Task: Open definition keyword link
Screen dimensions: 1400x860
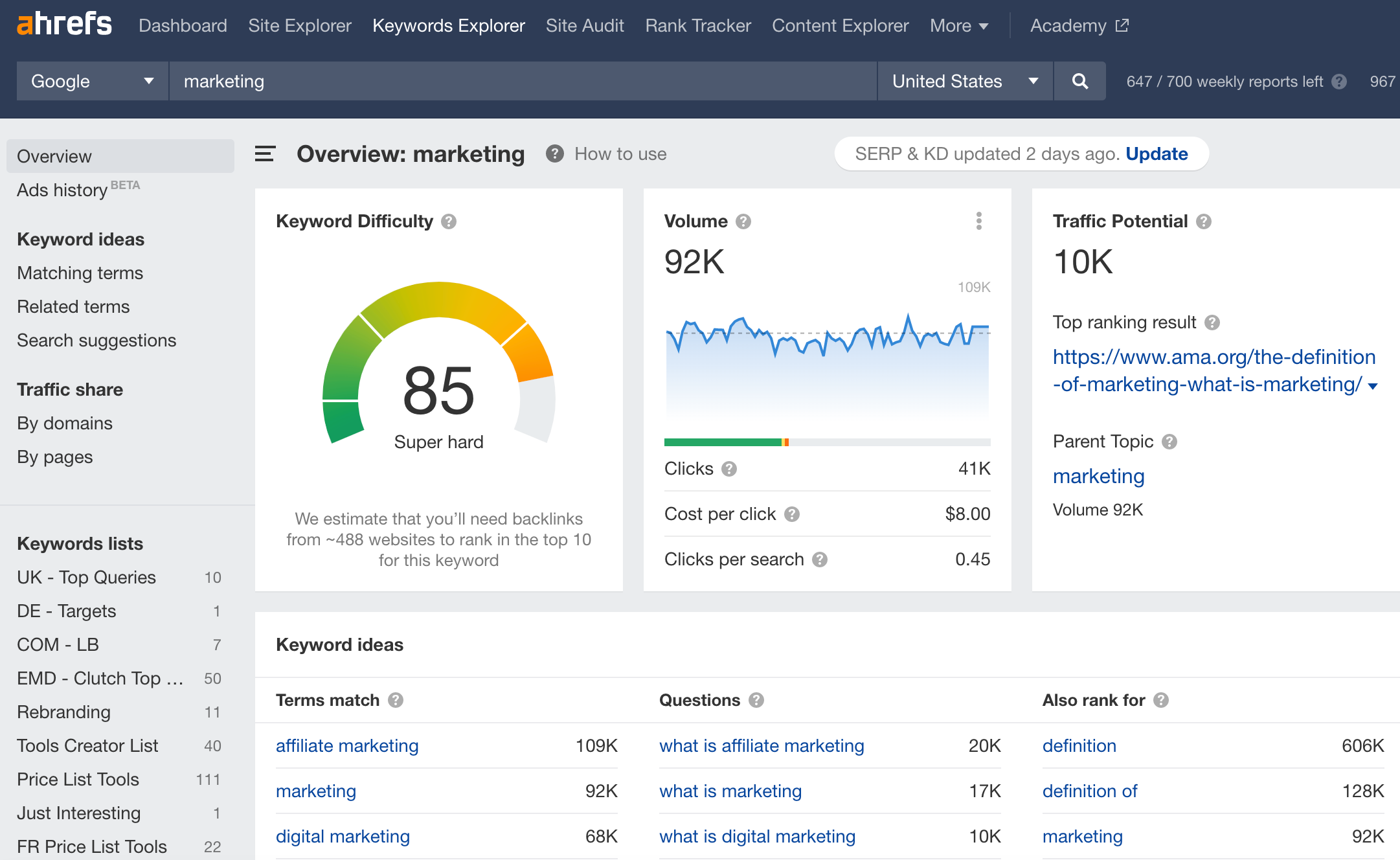Action: pyautogui.click(x=1079, y=746)
